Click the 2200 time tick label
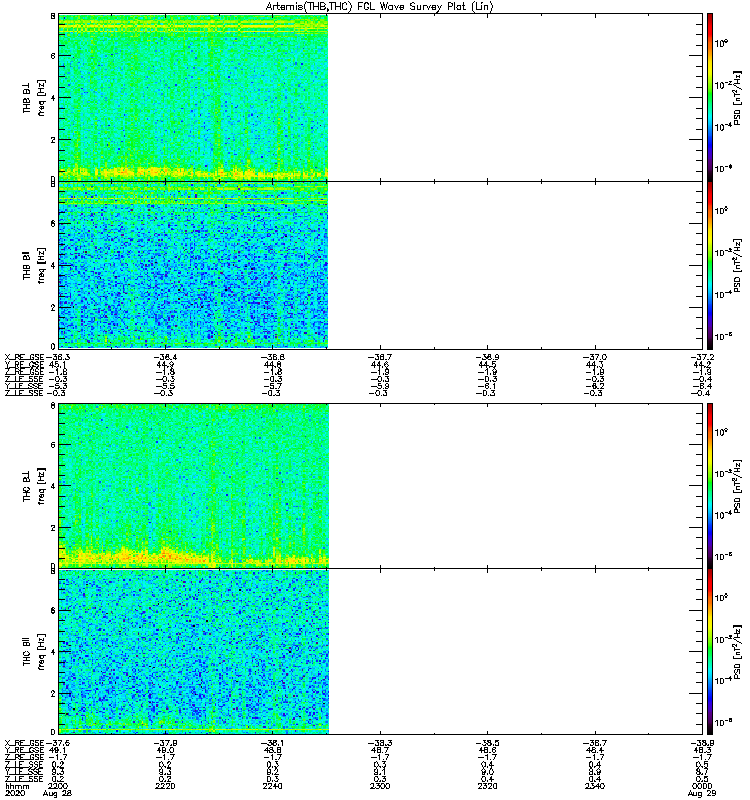Viewport: 750px width, 800px height. point(57,786)
